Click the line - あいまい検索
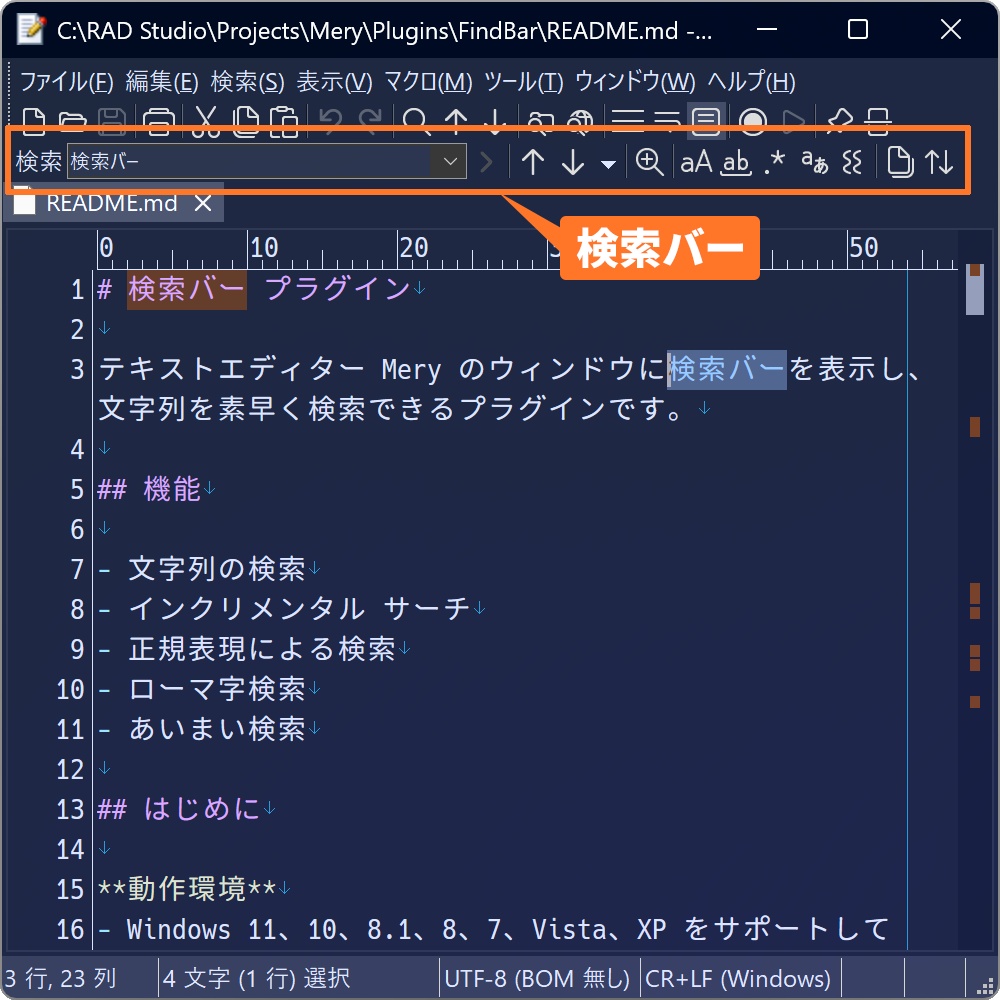This screenshot has width=1000, height=1000. 202,729
